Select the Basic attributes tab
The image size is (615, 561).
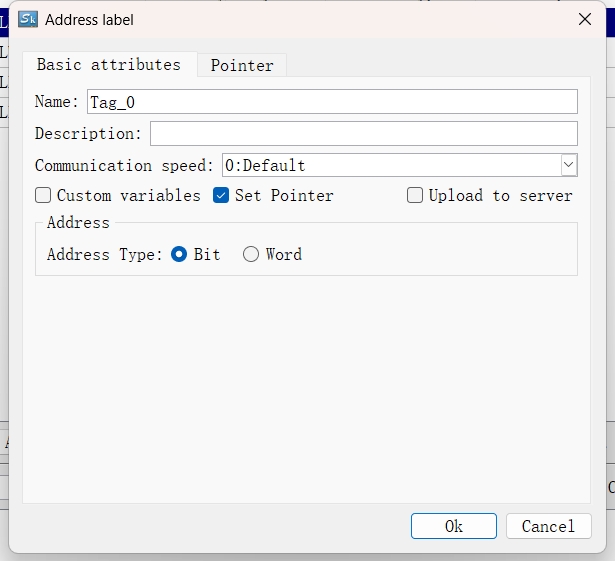pos(109,64)
